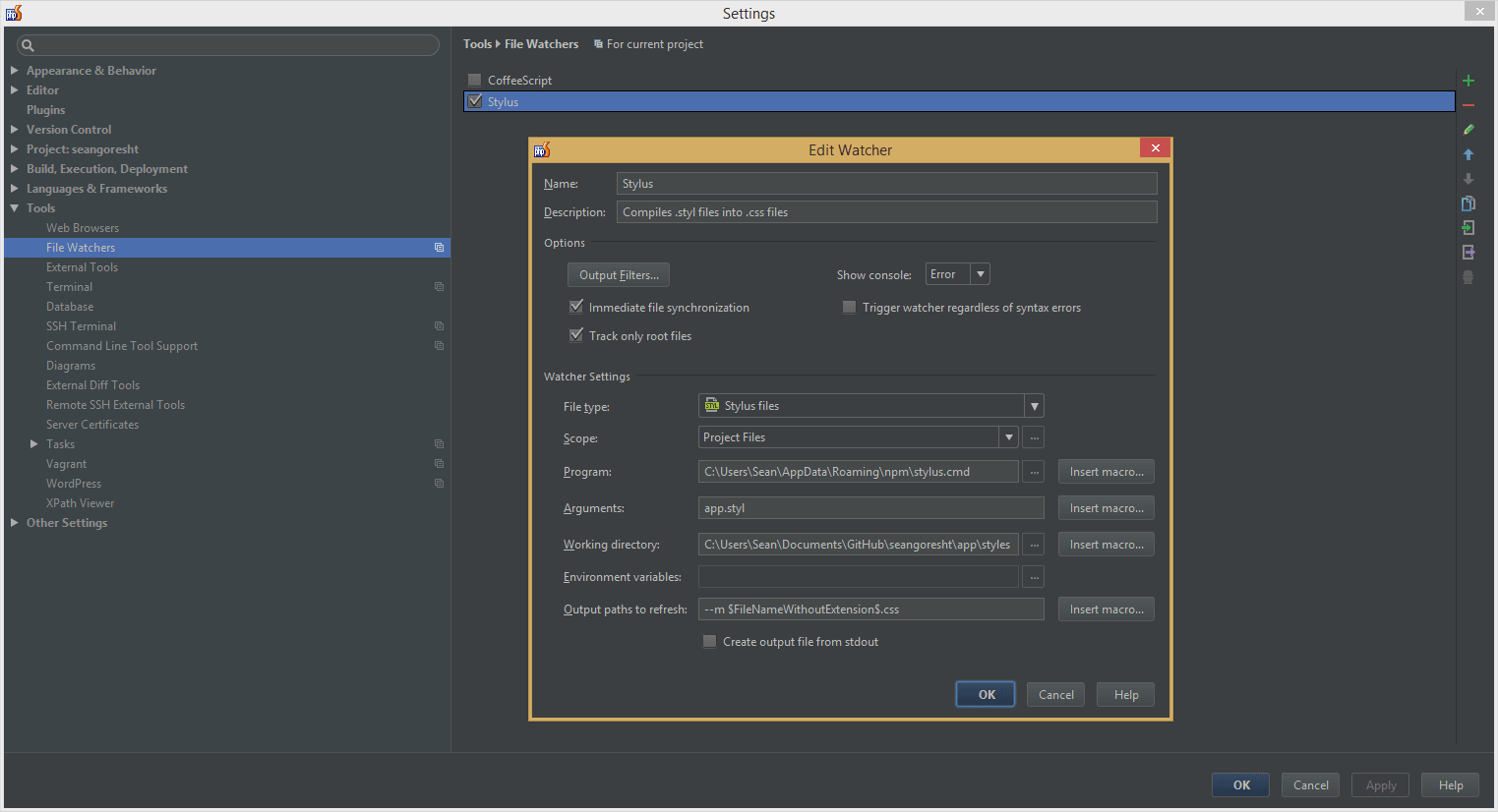The image size is (1498, 812).
Task: Expand the Tasks subnode
Action: click(33, 444)
